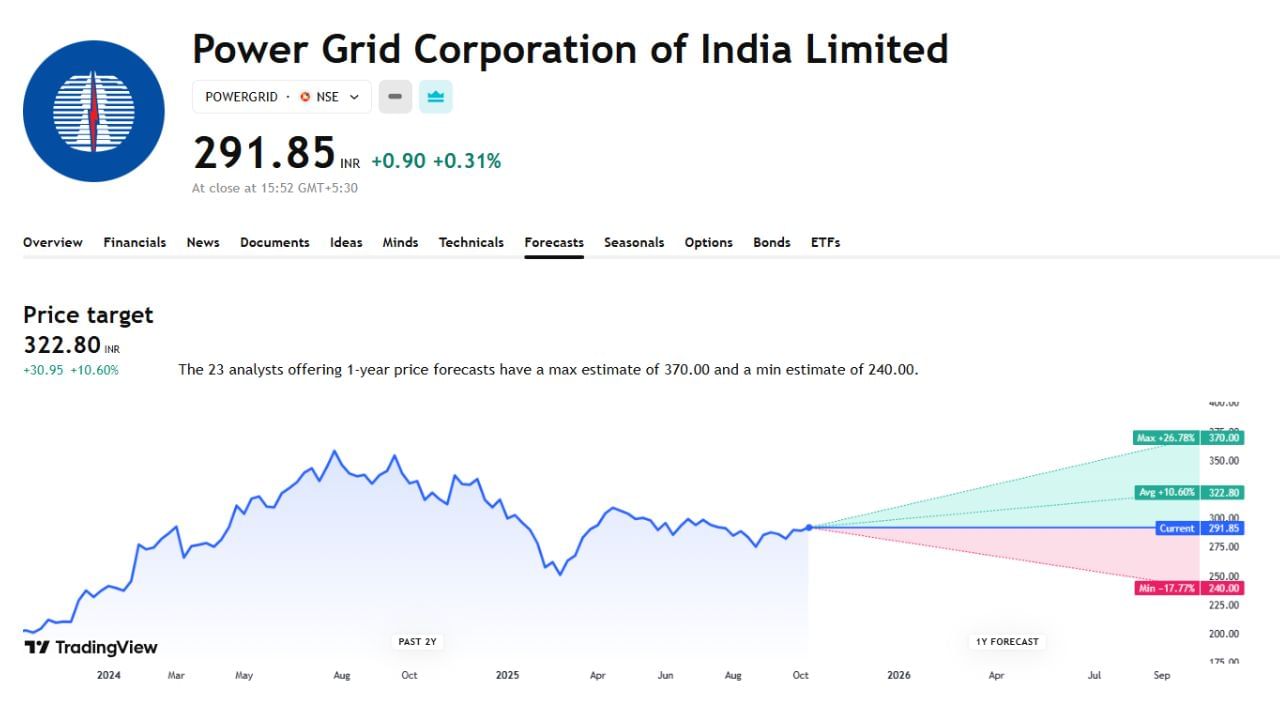Viewport: 1280px width, 720px height.
Task: Open the Seasonals tab
Action: coord(634,242)
